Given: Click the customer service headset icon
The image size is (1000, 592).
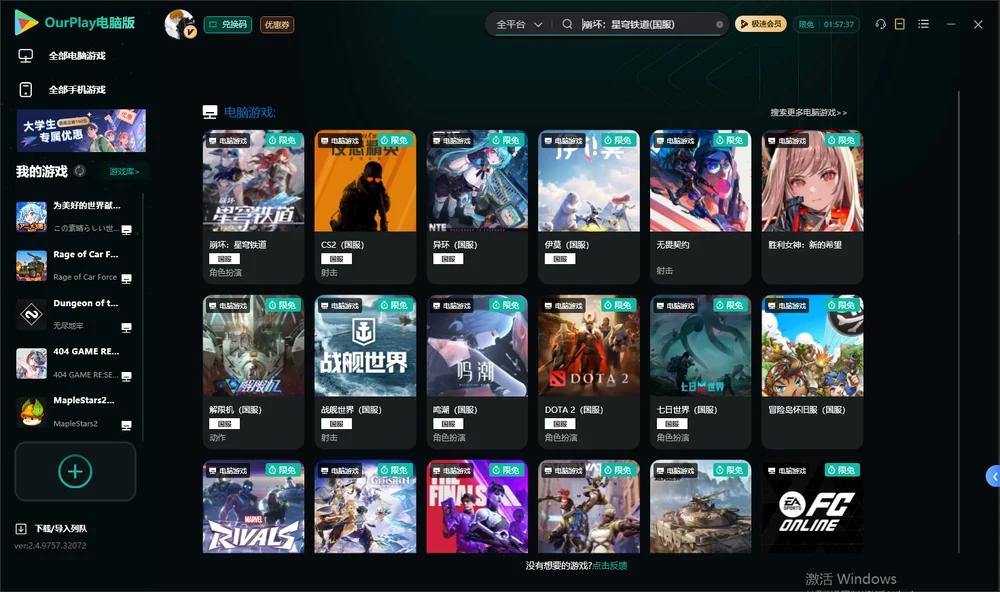Looking at the screenshot, I should pos(880,24).
